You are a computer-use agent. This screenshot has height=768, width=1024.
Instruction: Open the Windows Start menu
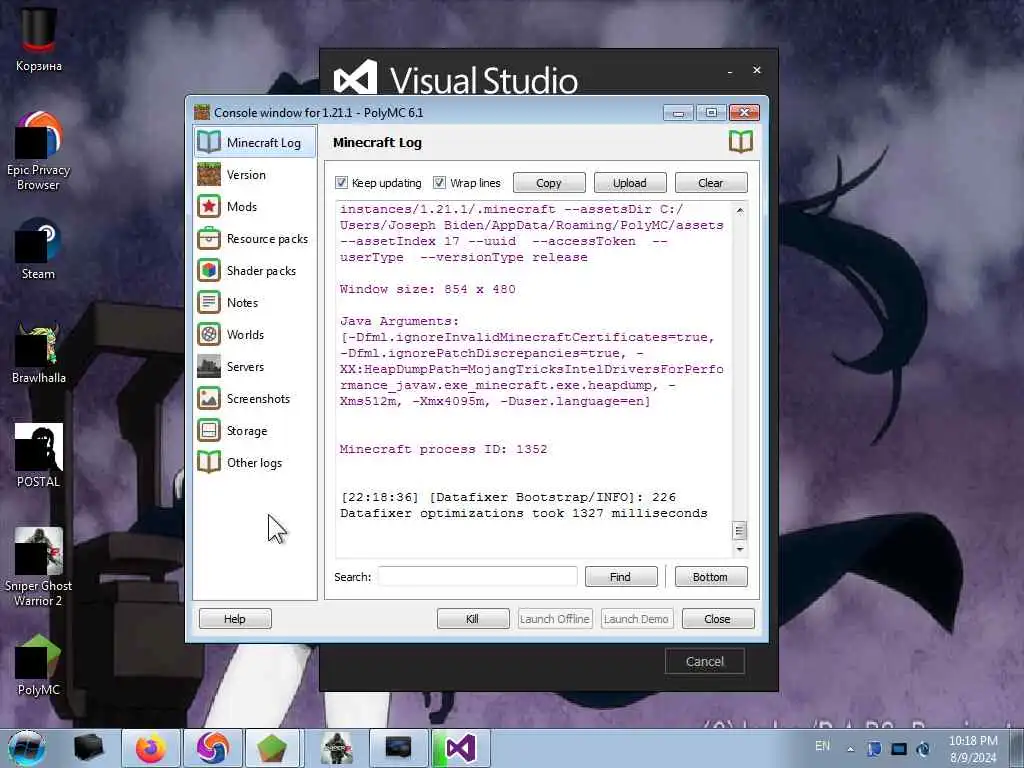coord(27,748)
